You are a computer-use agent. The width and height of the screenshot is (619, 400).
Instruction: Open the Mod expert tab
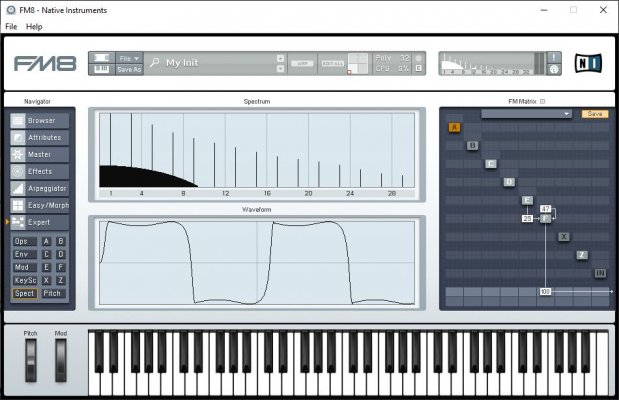(x=24, y=267)
